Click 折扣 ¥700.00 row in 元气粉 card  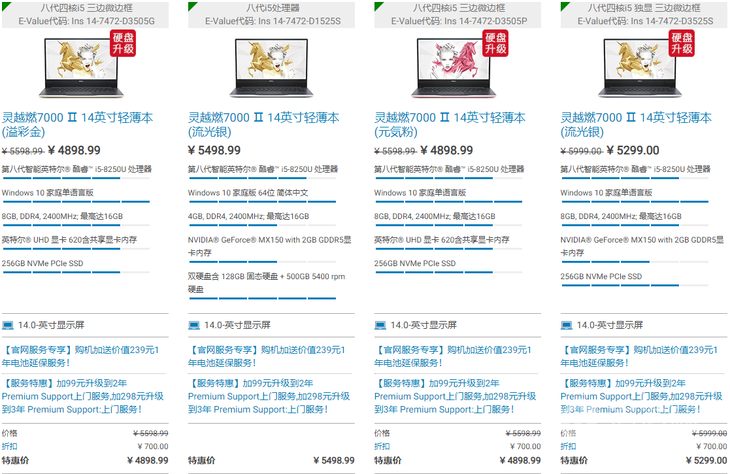coord(458,447)
